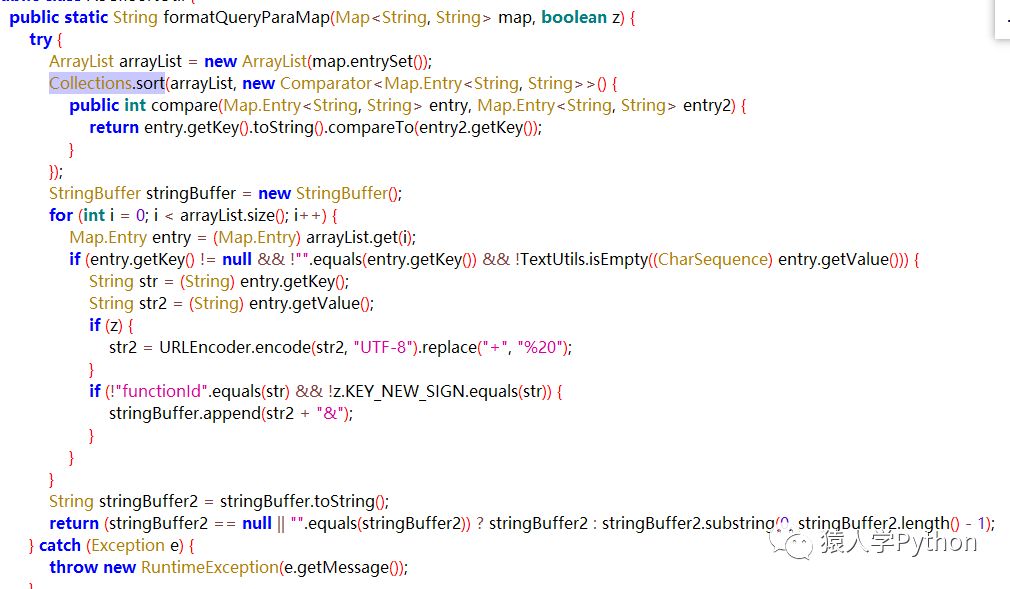Click the 'try' keyword
The height and width of the screenshot is (589, 1010).
pos(40,39)
